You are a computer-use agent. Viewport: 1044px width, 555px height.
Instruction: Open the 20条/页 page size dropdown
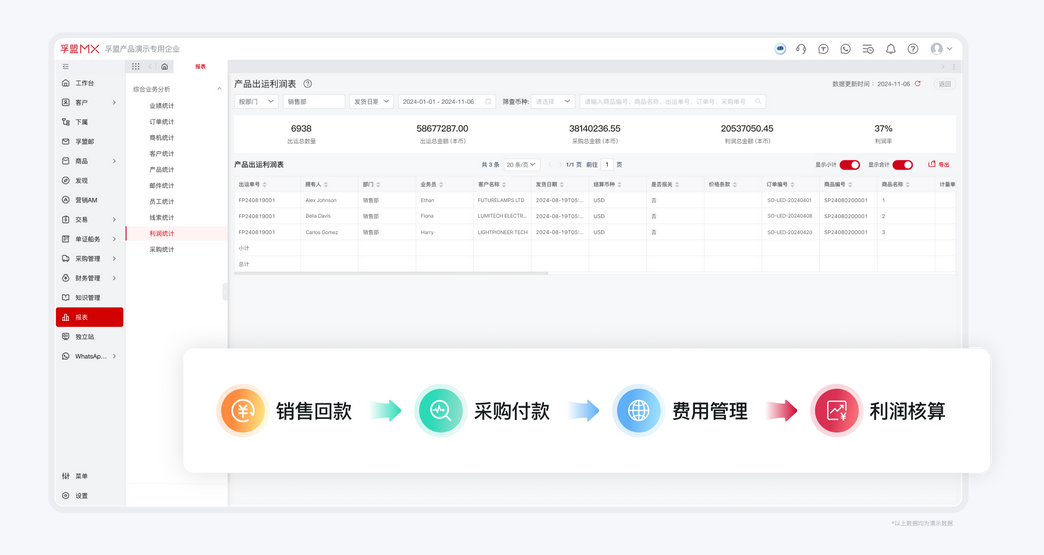pyautogui.click(x=521, y=165)
